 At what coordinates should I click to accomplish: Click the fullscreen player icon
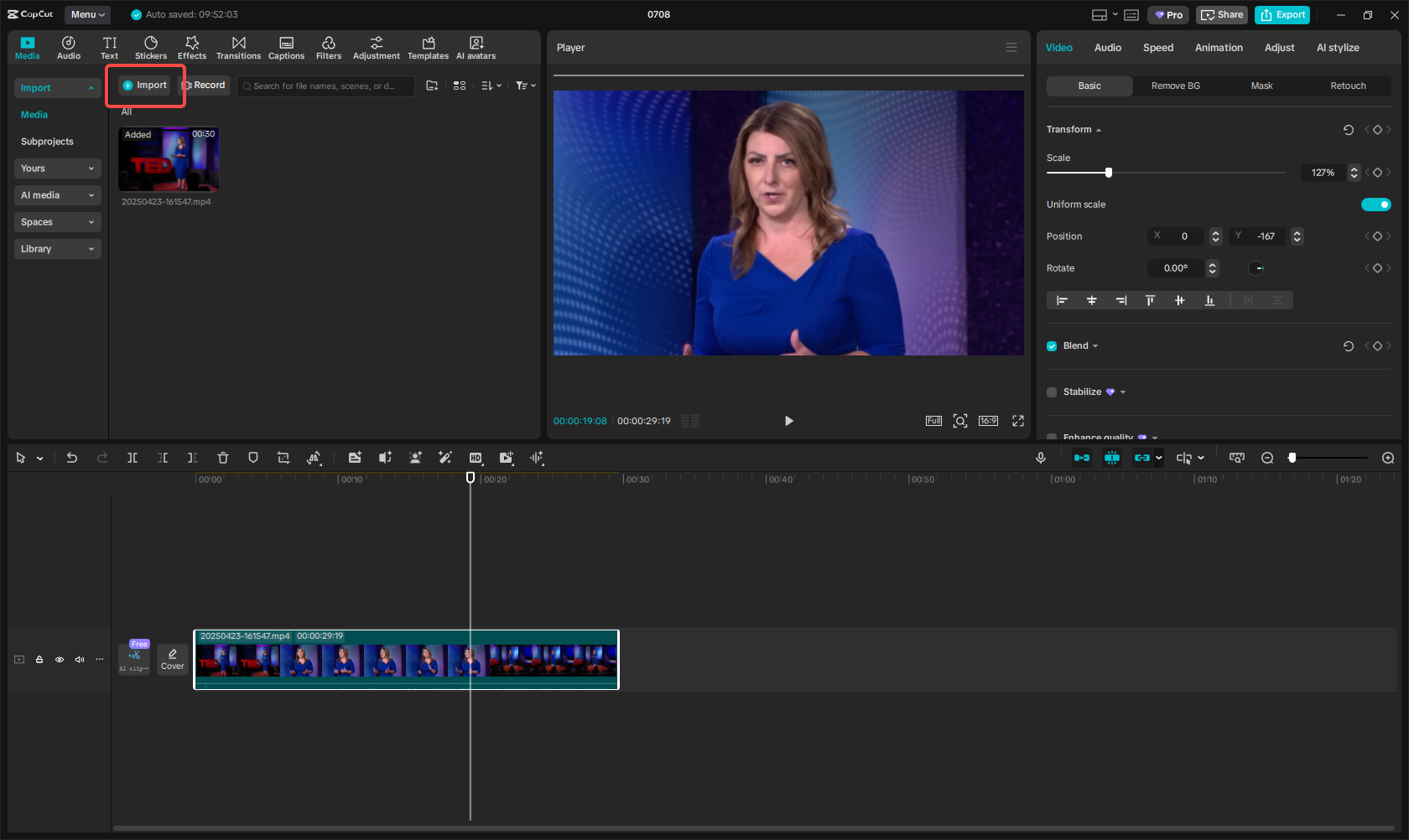[x=1018, y=421]
